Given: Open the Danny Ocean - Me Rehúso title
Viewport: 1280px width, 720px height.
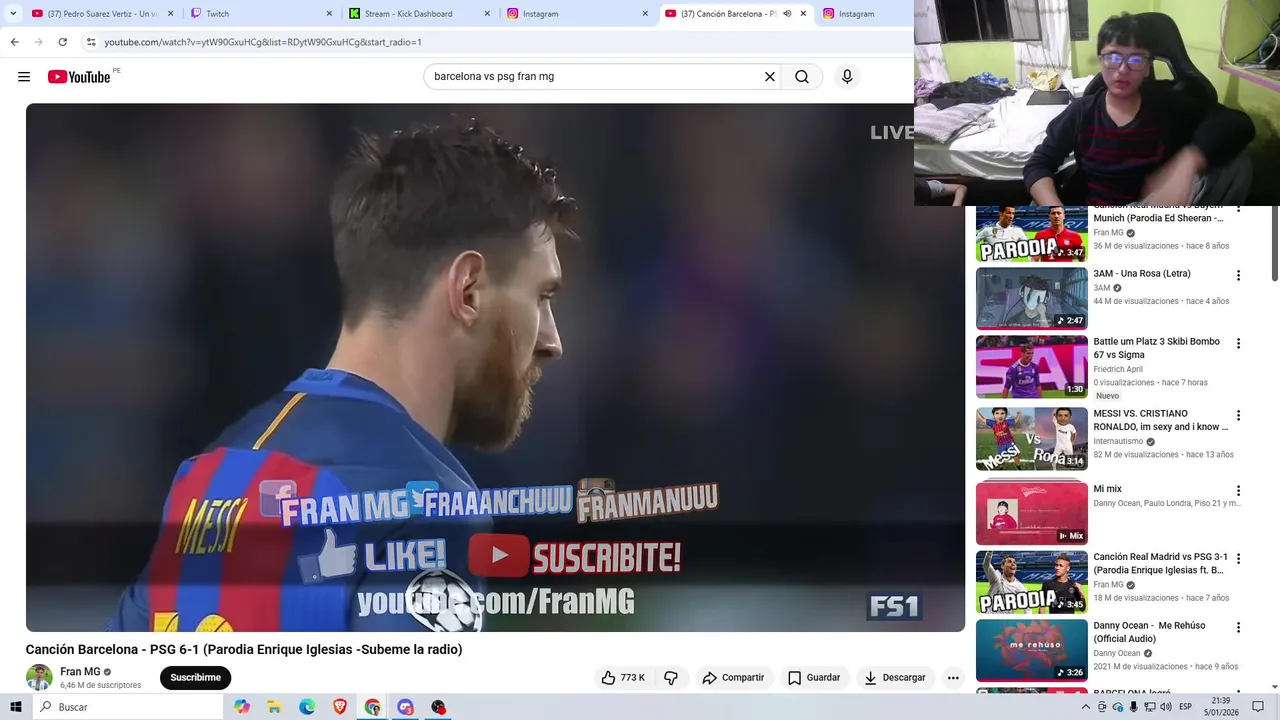Looking at the screenshot, I should [x=1149, y=632].
